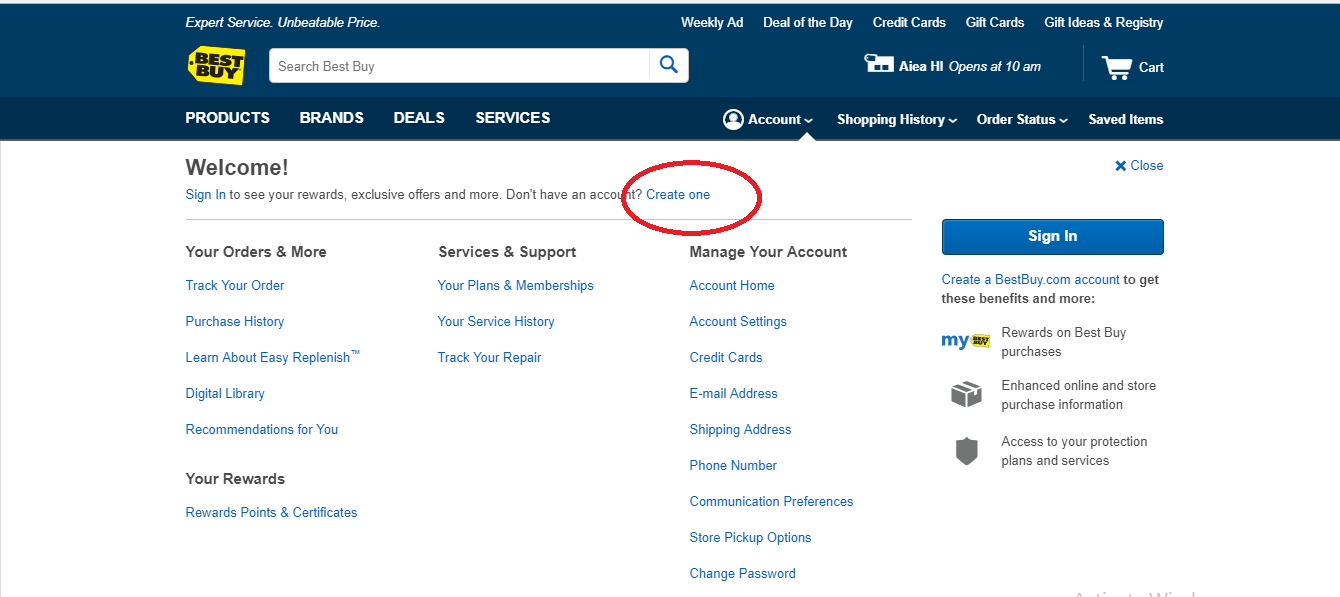Open Recommendations for You
Viewport: 1340px width, 597px height.
coord(262,429)
